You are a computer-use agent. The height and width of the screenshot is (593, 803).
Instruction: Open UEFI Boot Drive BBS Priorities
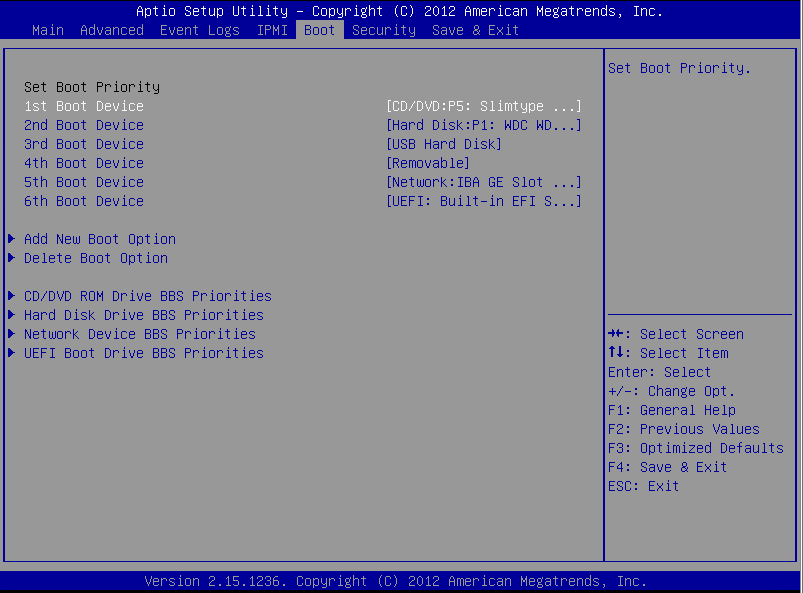[x=143, y=353]
